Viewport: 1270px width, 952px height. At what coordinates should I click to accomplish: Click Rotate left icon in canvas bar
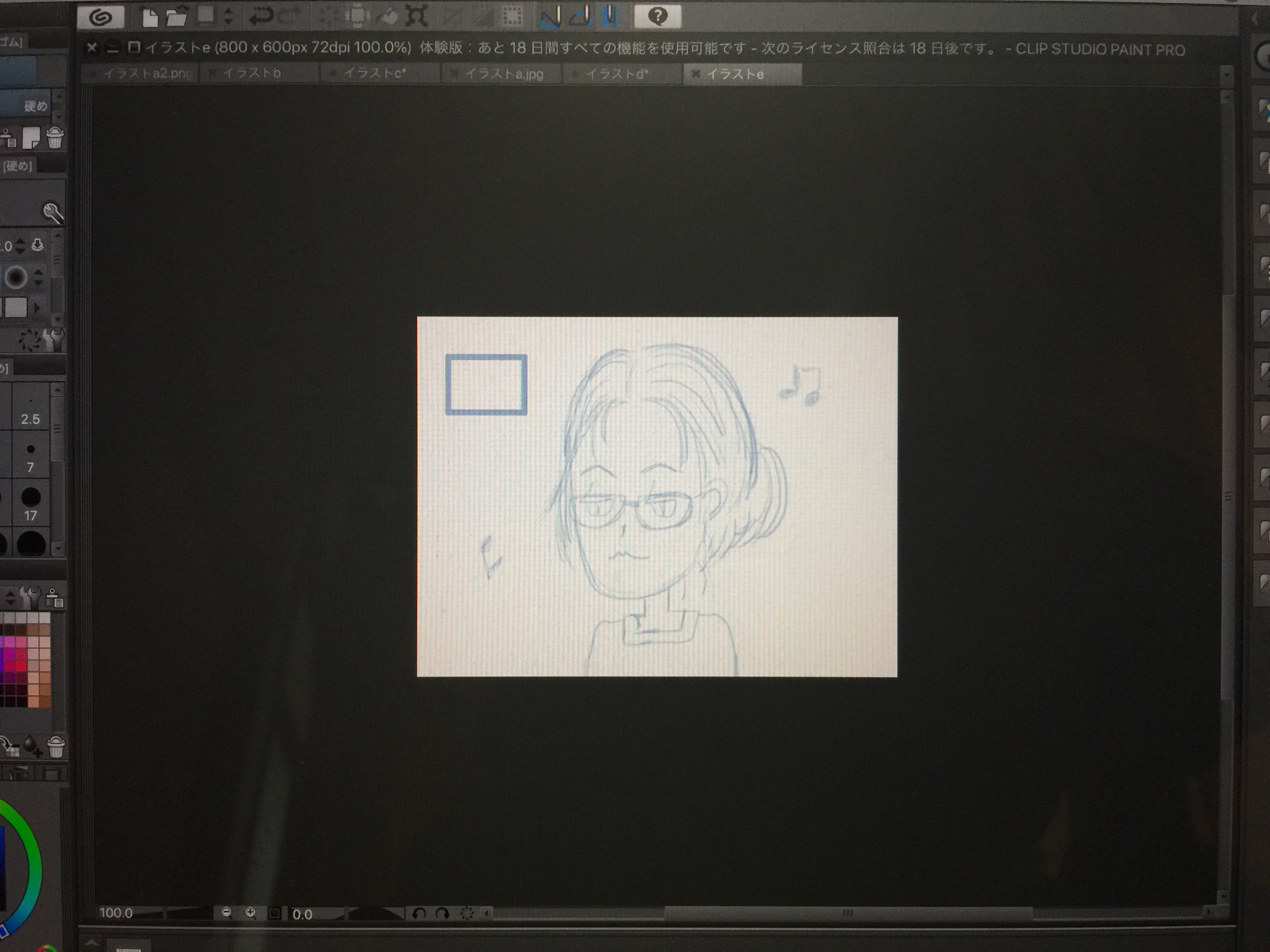tap(419, 913)
